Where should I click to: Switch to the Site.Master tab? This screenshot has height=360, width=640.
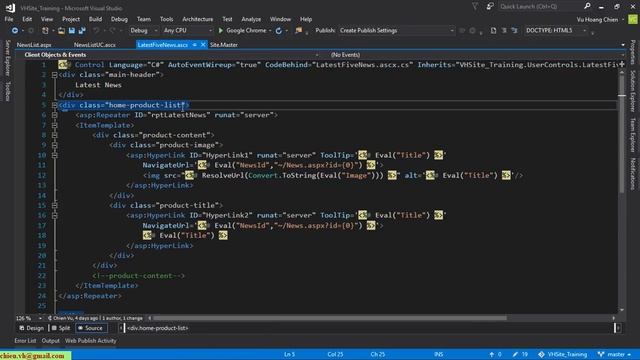pos(224,45)
